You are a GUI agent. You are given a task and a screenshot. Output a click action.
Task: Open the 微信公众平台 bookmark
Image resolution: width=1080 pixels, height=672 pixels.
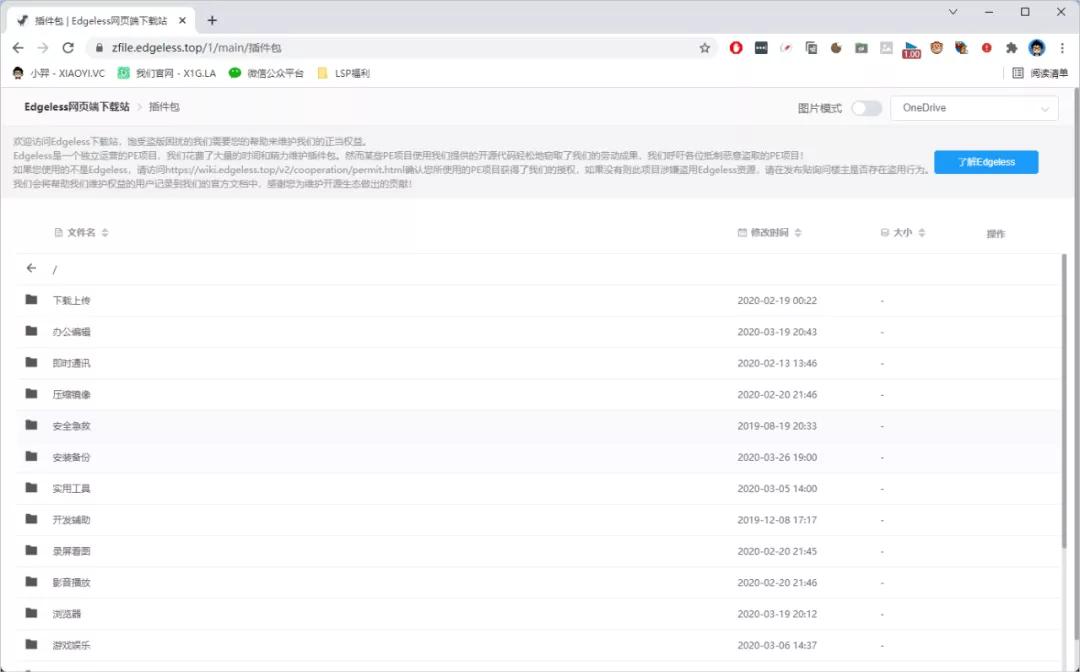266,73
